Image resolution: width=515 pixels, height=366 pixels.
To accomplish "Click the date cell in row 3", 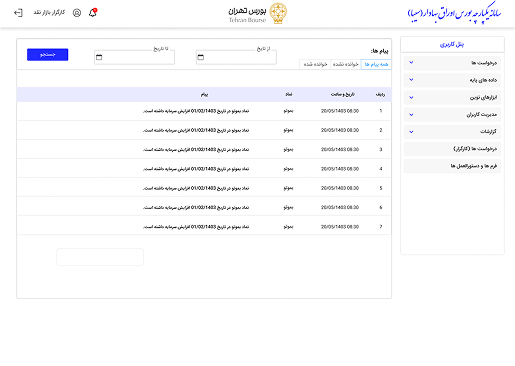I will [x=340, y=150].
